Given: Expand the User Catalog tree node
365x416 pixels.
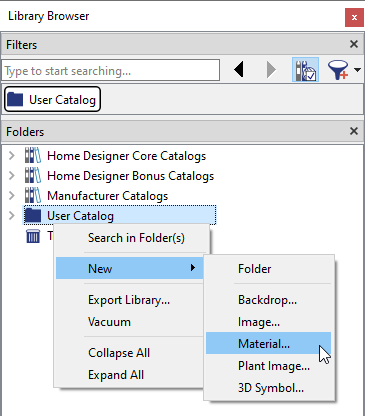Looking at the screenshot, I should tap(12, 216).
